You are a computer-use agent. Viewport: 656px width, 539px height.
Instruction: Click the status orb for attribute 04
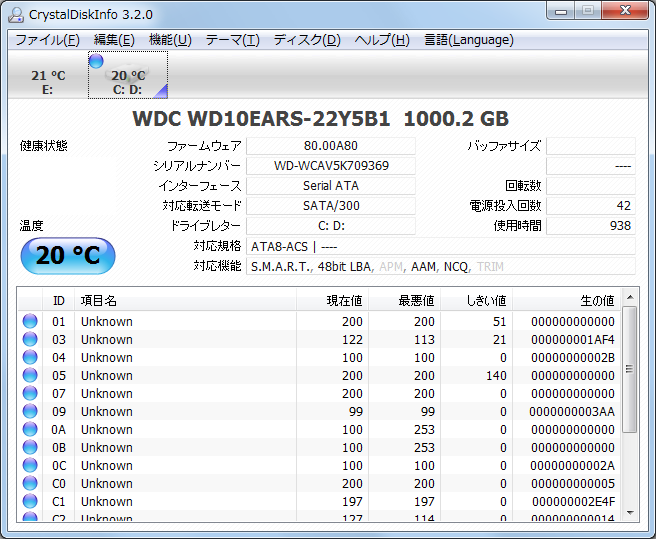(30, 357)
